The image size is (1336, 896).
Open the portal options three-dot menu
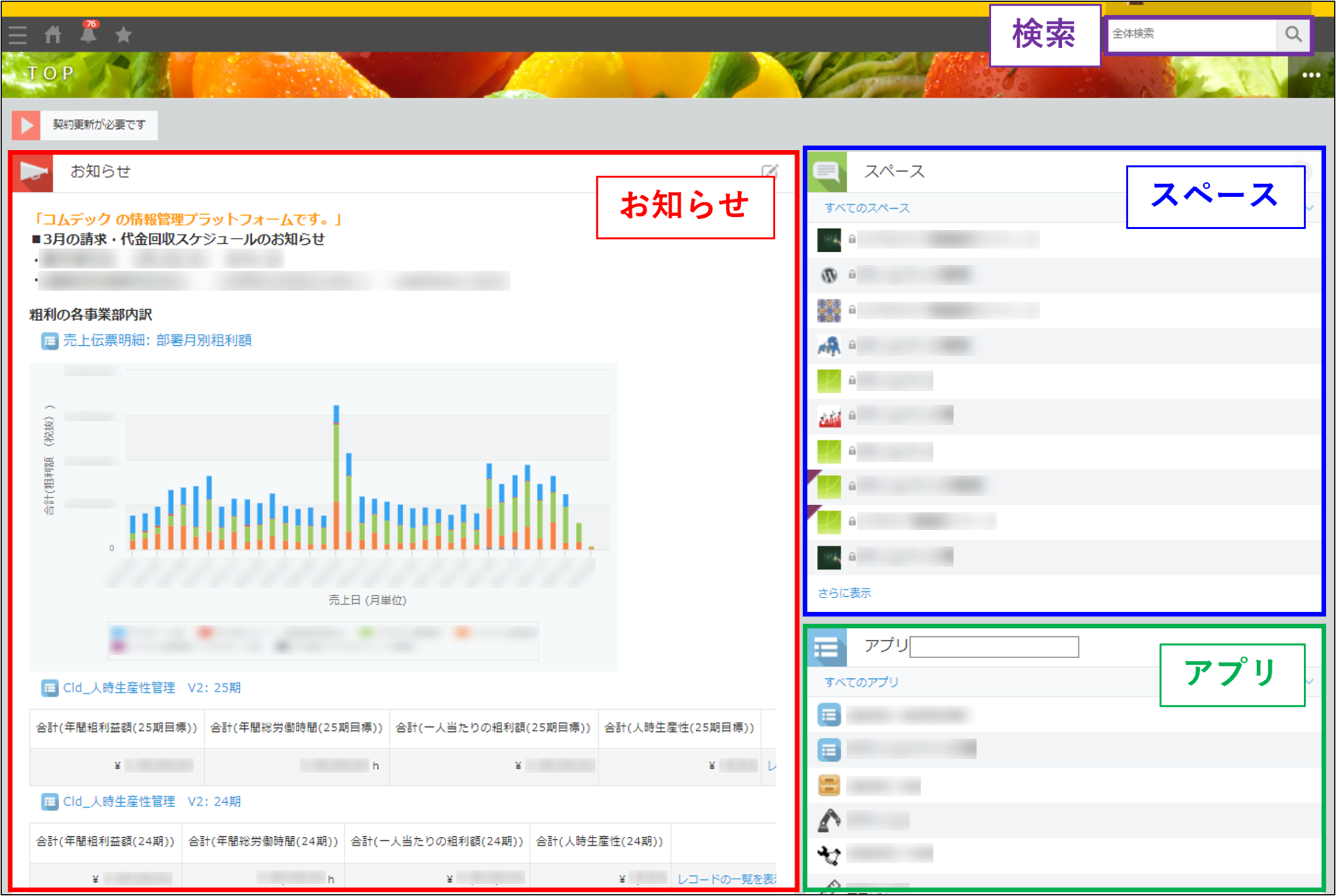pyautogui.click(x=1311, y=75)
